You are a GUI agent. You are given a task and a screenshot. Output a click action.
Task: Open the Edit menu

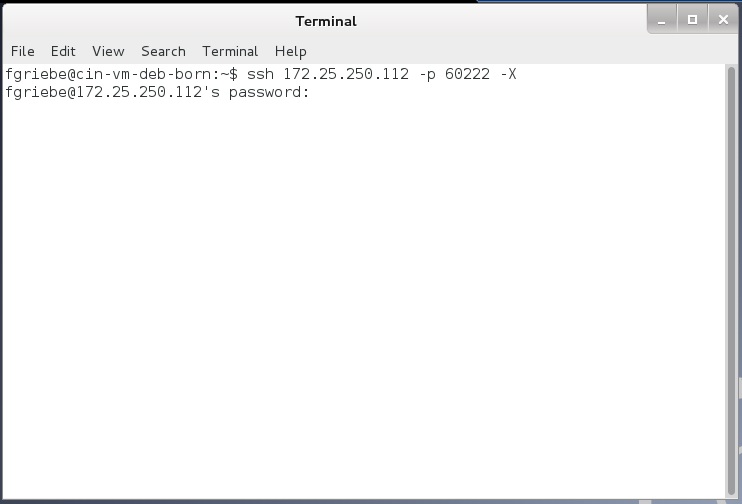pyautogui.click(x=63, y=51)
